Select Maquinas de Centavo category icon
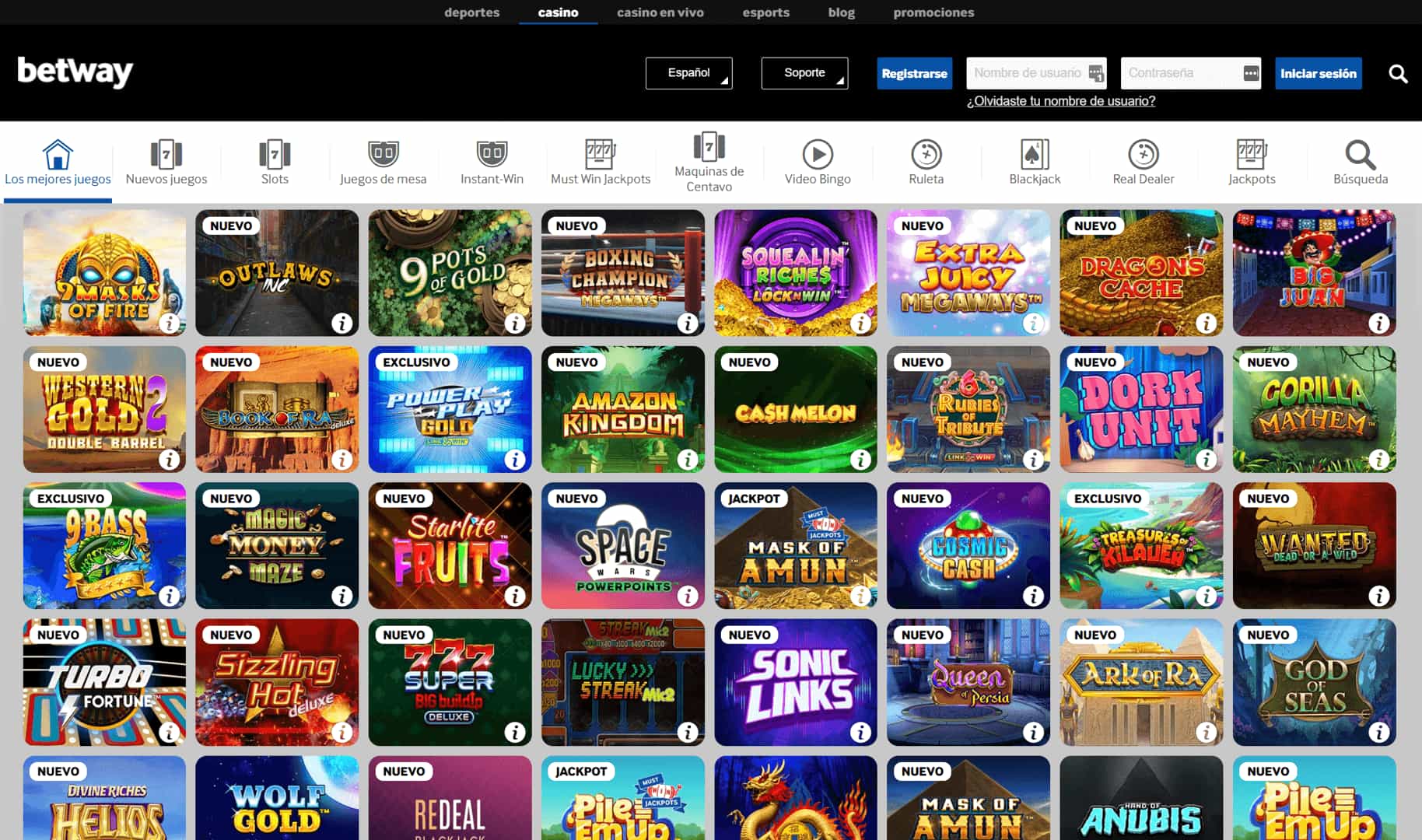Screen dimensions: 1422x840 coord(709,146)
